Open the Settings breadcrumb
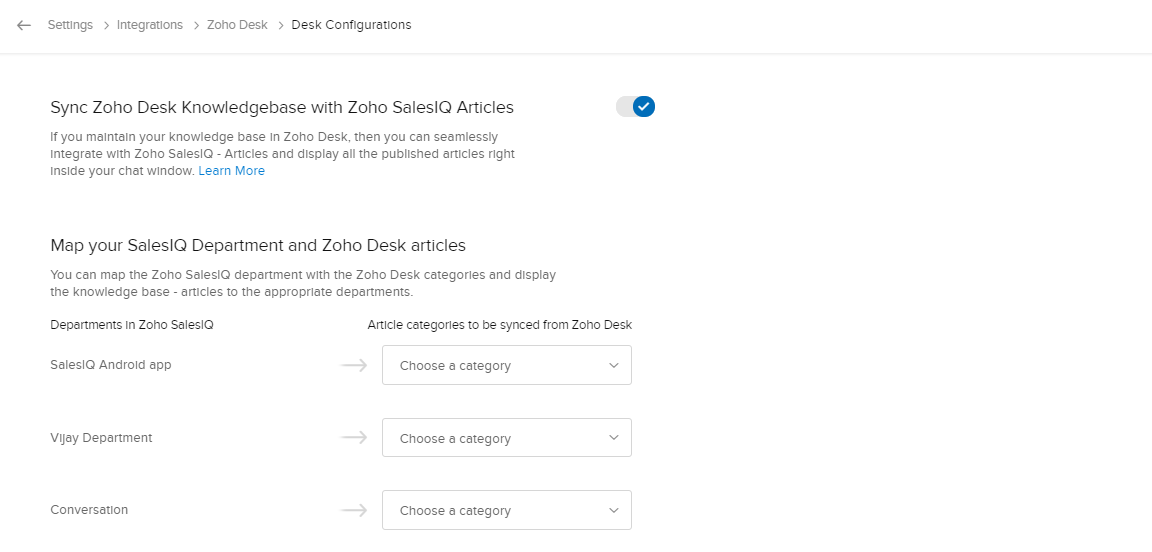The image size is (1152, 552). (x=70, y=25)
